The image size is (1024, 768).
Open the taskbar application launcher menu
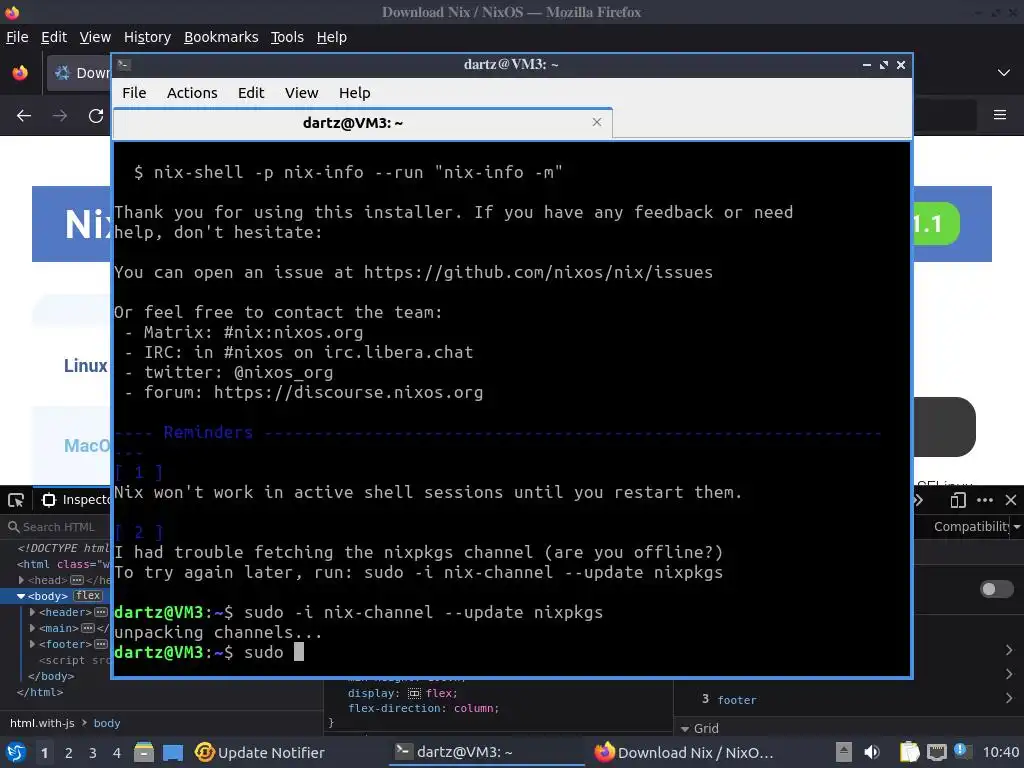pyautogui.click(x=16, y=752)
